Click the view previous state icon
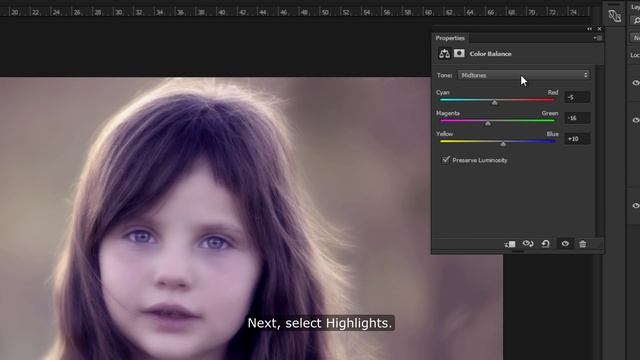This screenshot has width=640, height=360. 528,244
